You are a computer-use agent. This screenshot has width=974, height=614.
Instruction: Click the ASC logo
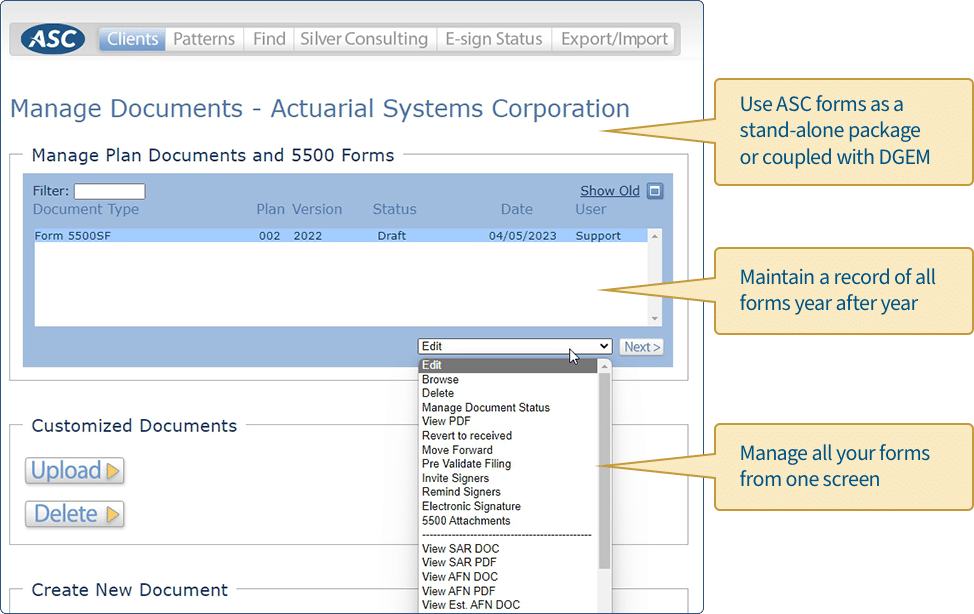point(50,38)
